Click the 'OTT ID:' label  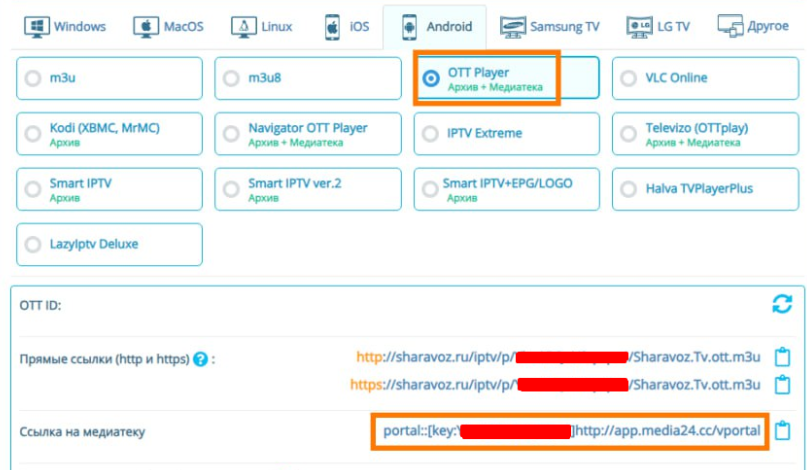coord(40,305)
